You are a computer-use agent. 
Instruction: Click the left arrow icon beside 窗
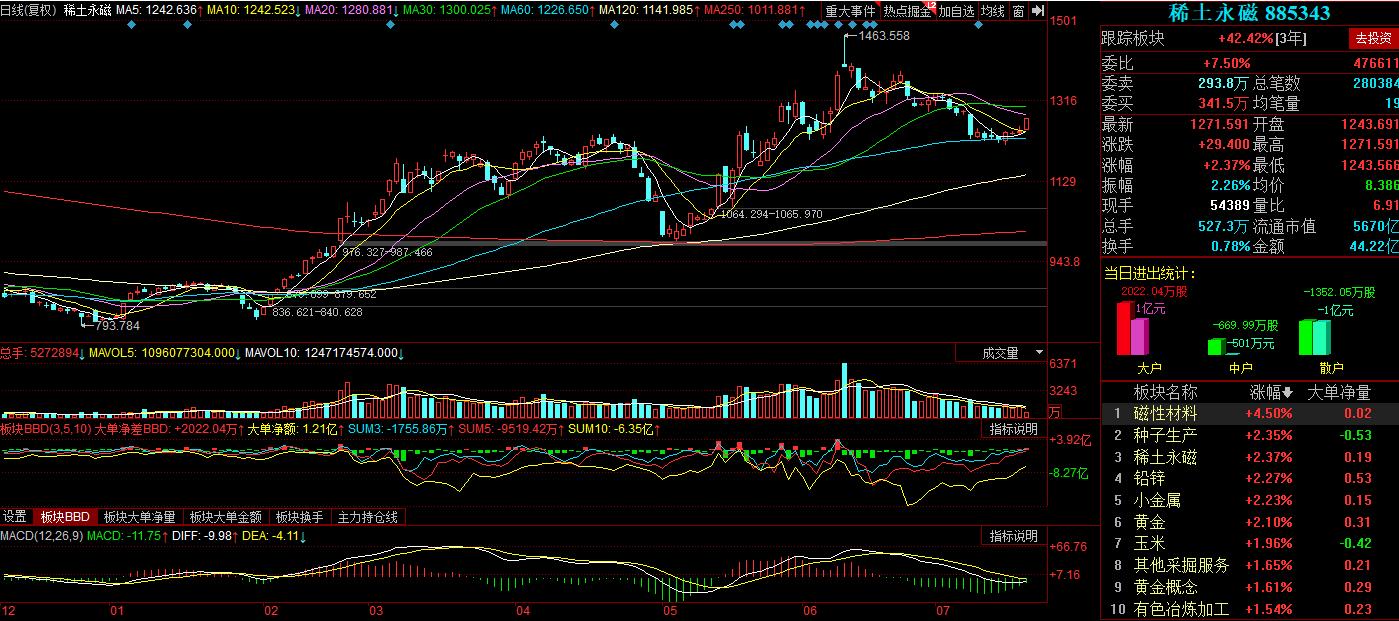[x=1037, y=11]
